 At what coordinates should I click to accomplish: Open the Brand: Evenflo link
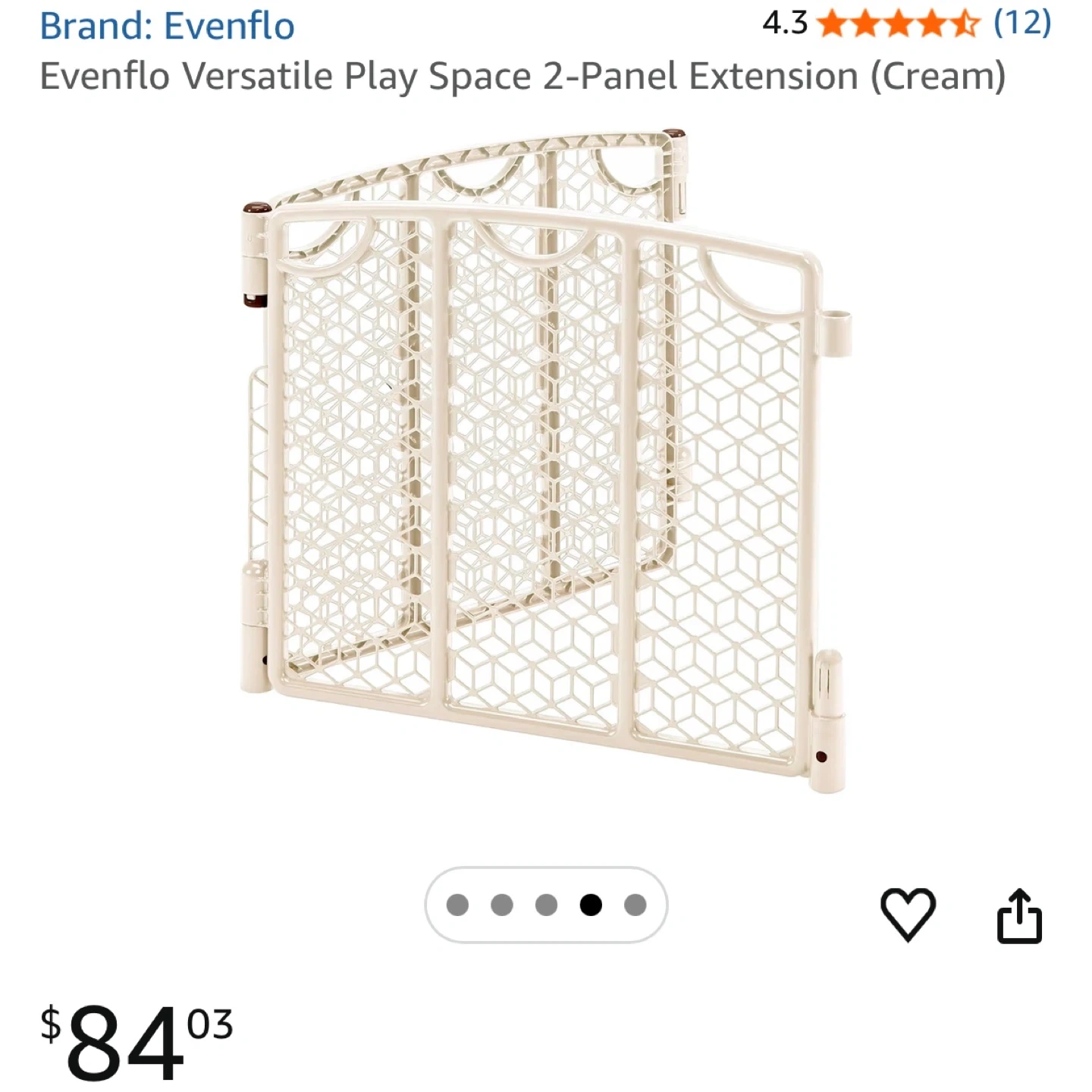pos(167,26)
